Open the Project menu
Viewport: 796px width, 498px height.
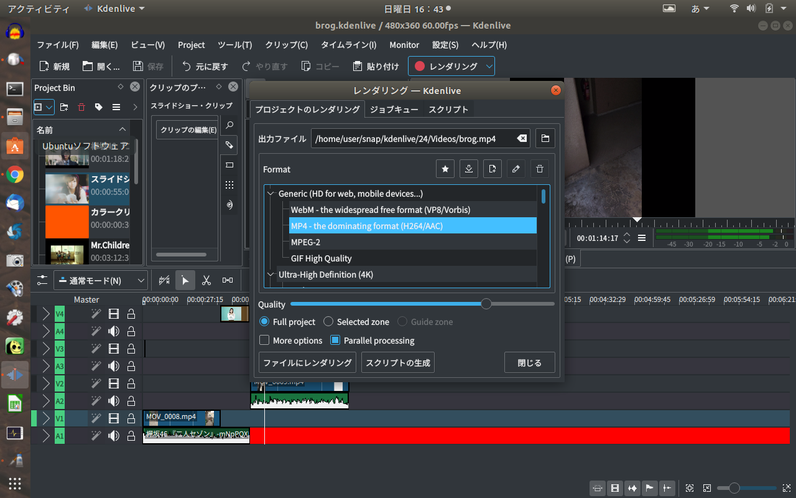[x=191, y=45]
